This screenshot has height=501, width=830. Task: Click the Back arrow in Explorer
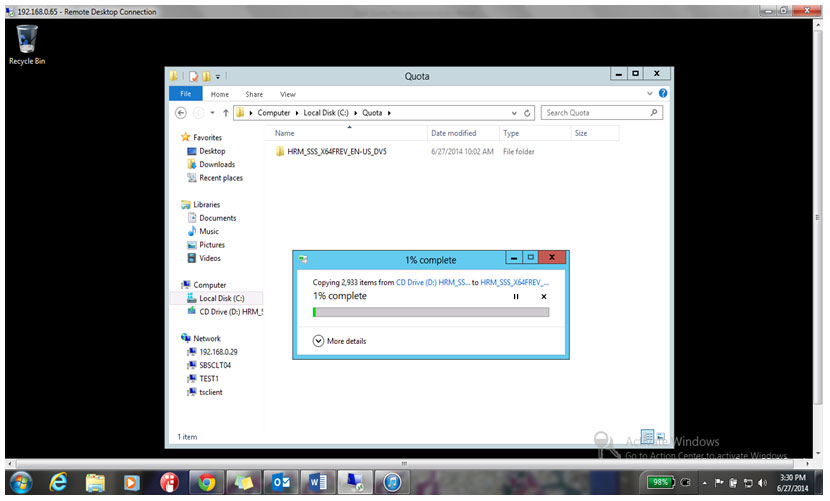pyautogui.click(x=181, y=113)
